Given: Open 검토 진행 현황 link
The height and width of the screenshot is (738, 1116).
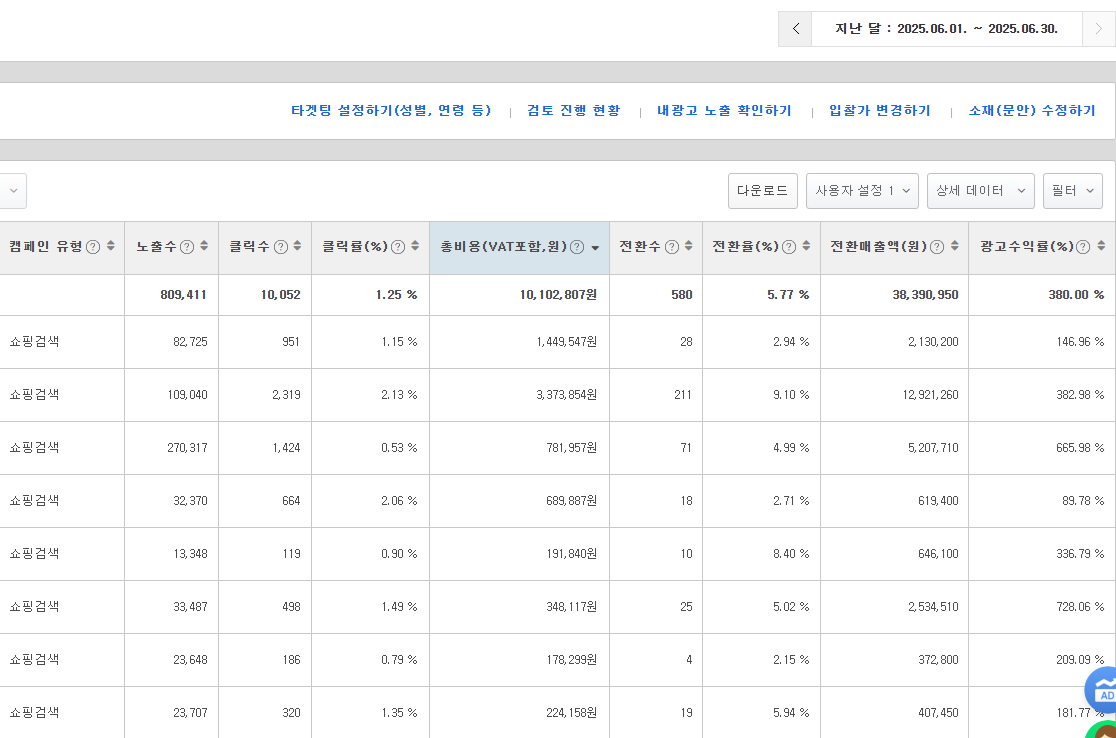Looking at the screenshot, I should coord(573,111).
